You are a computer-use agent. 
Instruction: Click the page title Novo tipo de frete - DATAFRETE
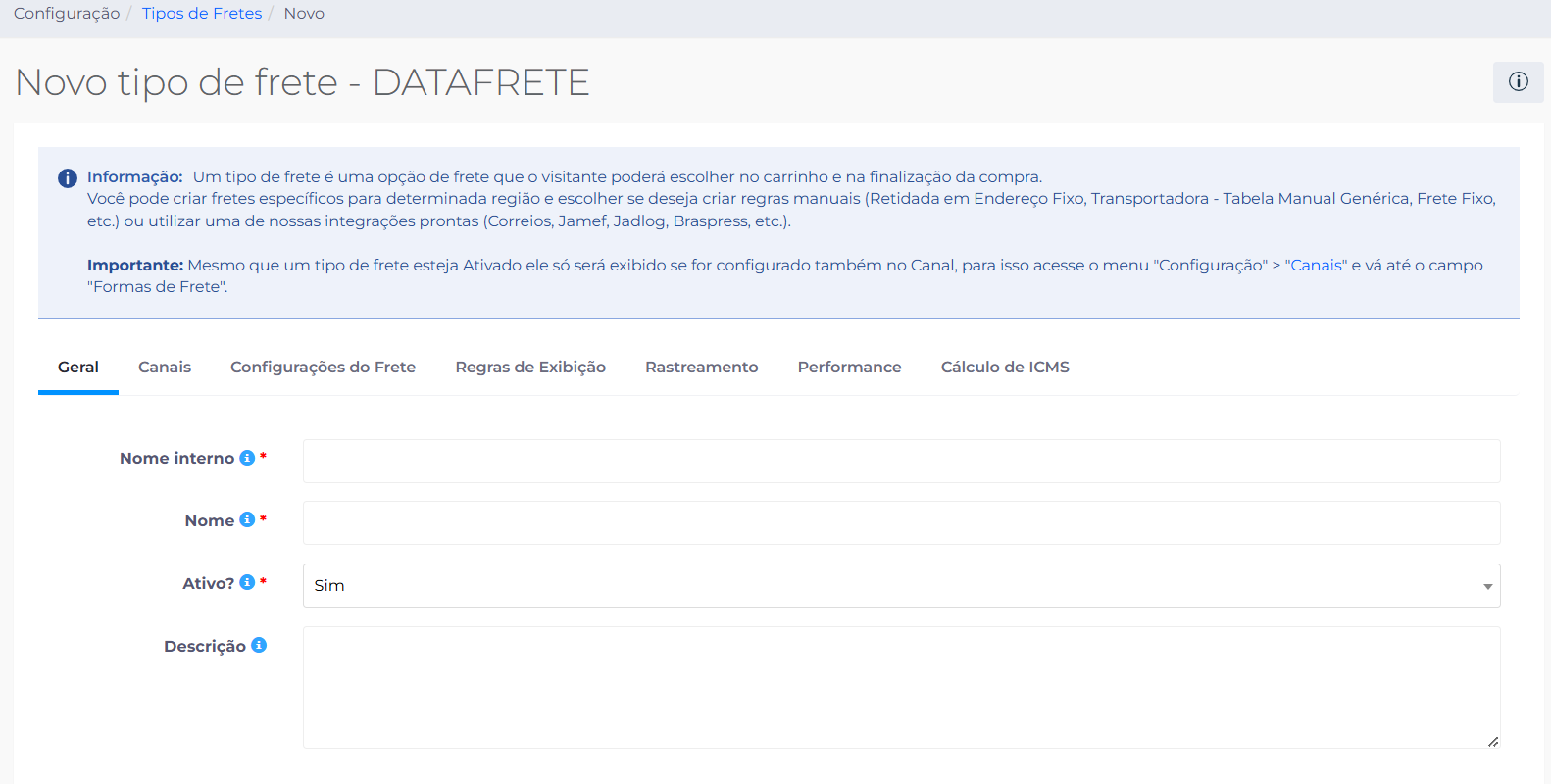coord(302,82)
